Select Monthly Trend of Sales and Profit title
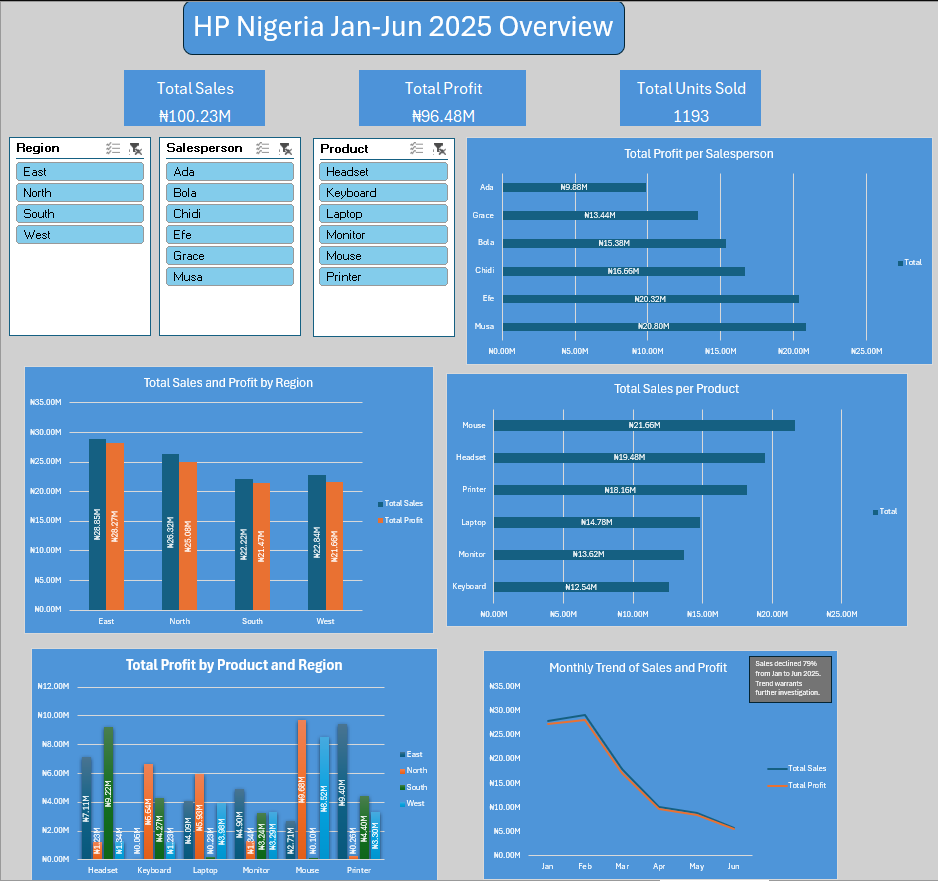 coord(638,668)
